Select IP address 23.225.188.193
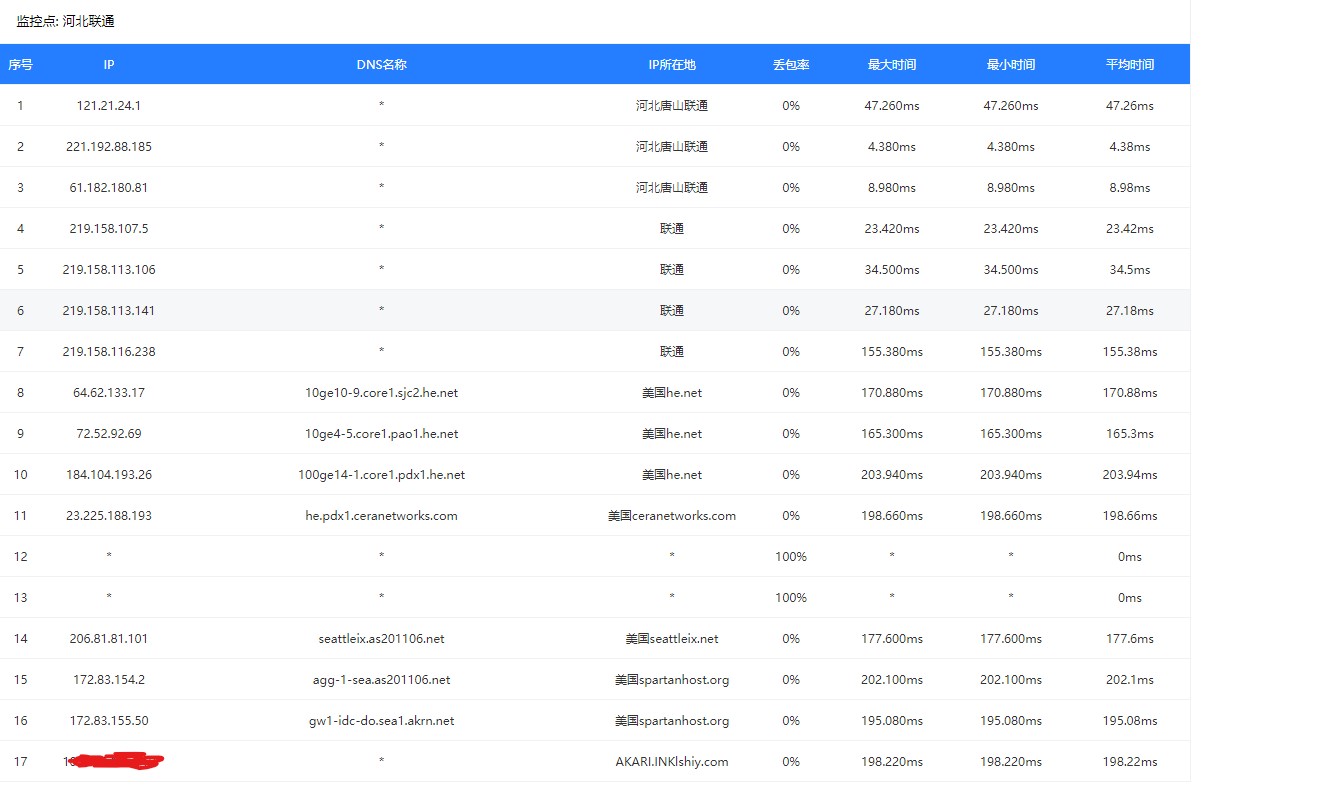1318x801 pixels. click(109, 515)
